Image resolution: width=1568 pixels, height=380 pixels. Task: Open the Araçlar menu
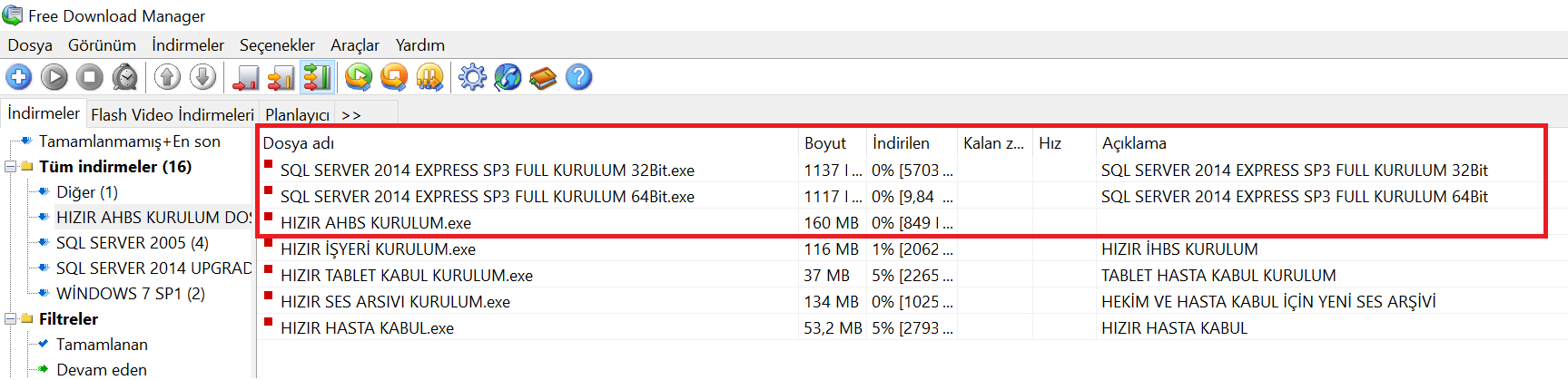pos(355,45)
